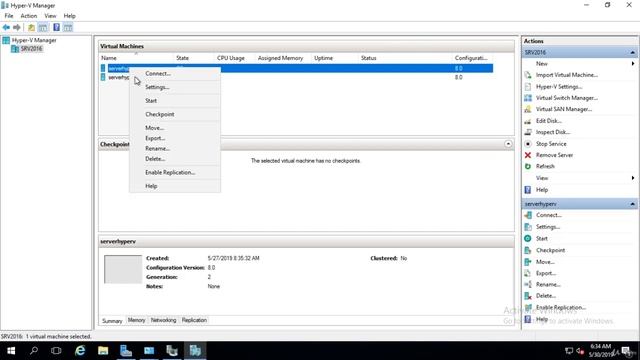The image size is (640, 360).
Task: Choose Rename... from the context menu
Action: [x=175, y=149]
